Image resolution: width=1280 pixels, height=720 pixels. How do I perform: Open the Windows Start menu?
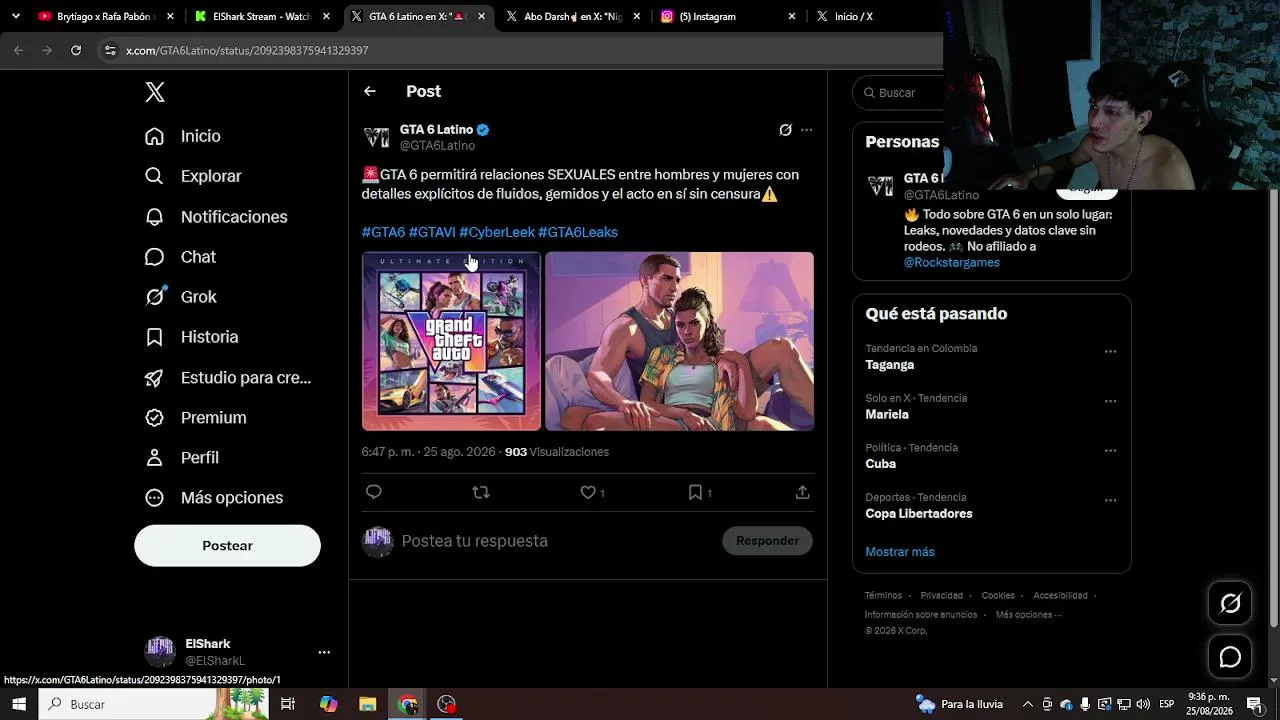(19, 704)
